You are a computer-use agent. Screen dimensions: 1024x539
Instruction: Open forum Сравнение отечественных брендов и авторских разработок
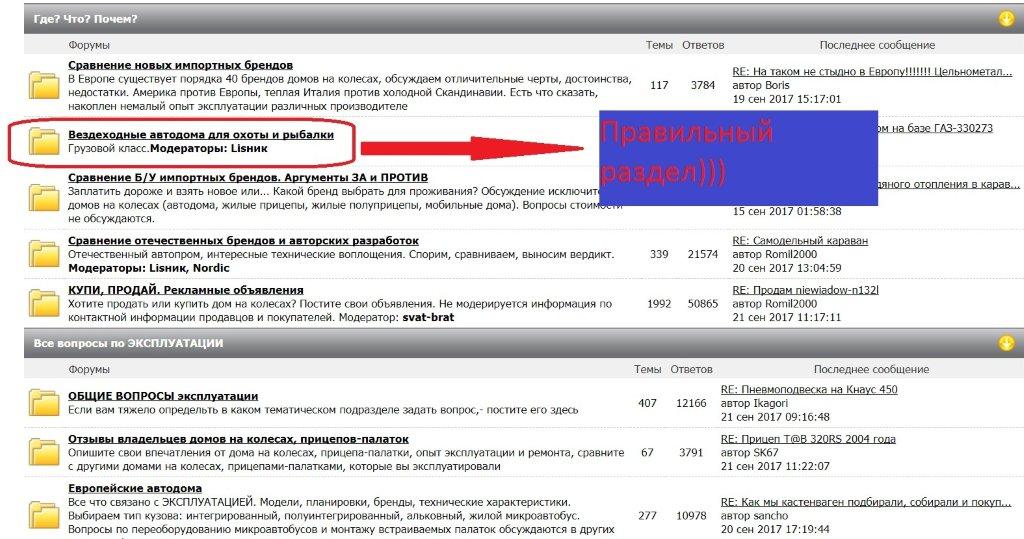243,240
